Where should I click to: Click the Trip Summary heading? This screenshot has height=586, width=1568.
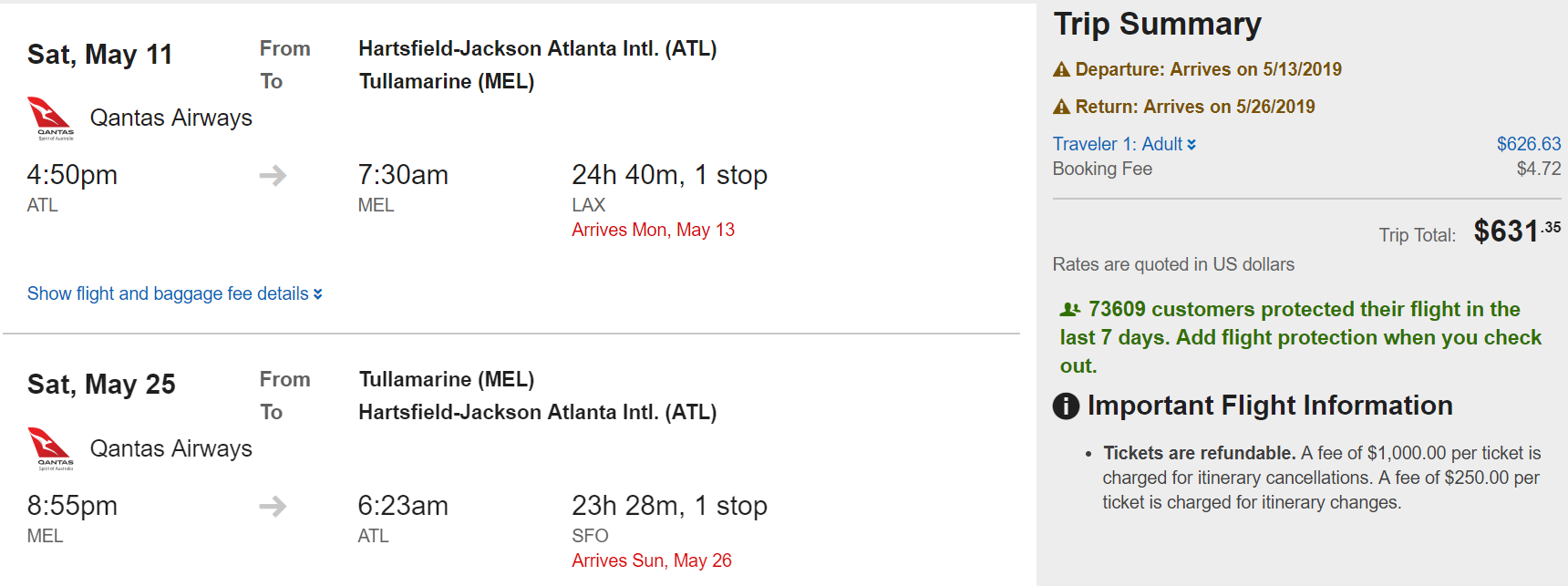point(1157,24)
